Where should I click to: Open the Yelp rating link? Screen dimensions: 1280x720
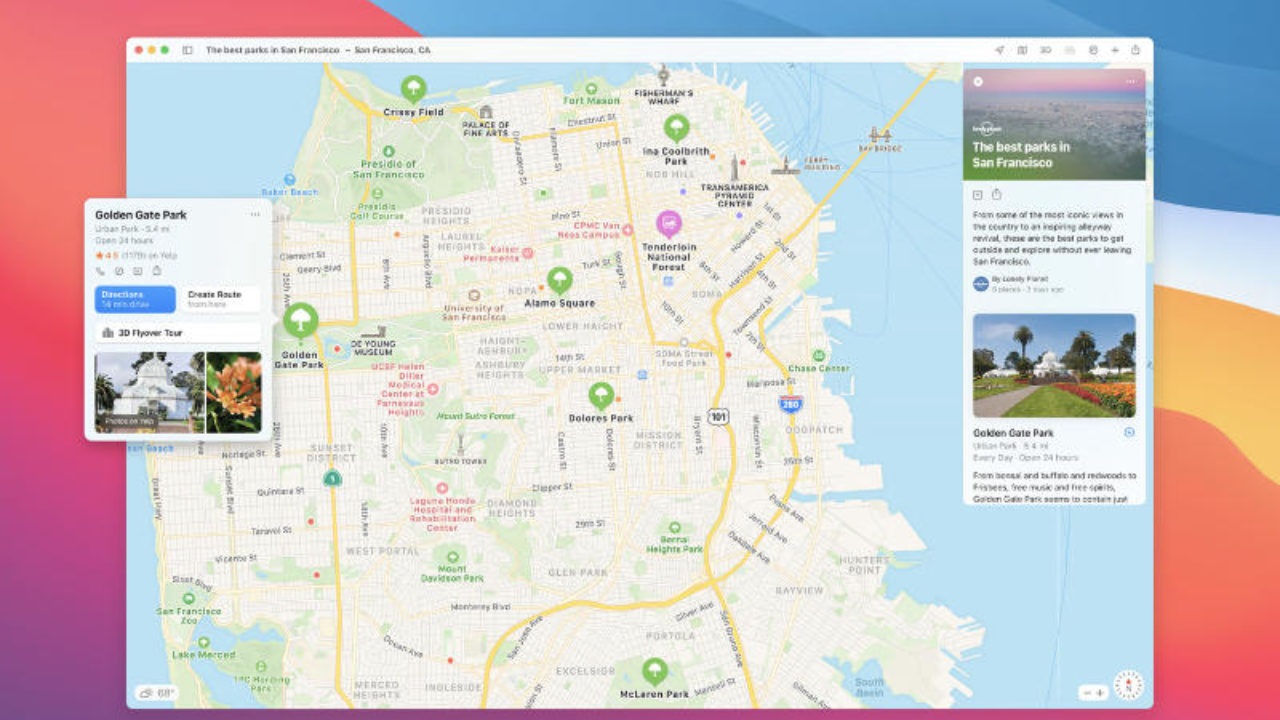click(134, 255)
